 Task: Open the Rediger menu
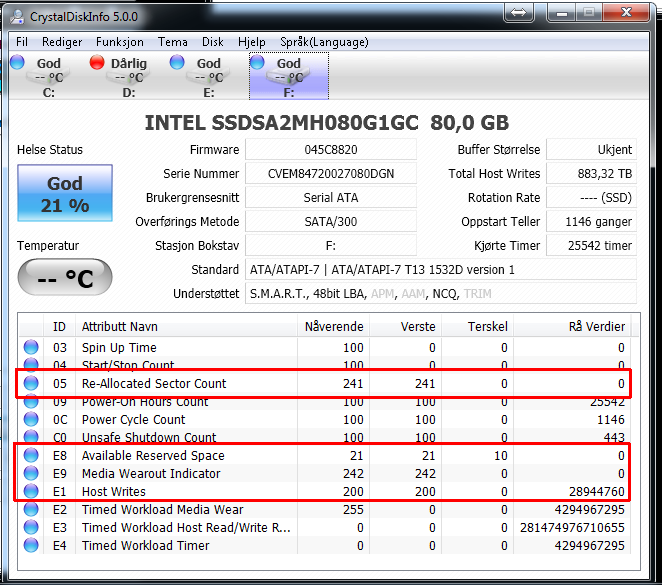(x=62, y=42)
